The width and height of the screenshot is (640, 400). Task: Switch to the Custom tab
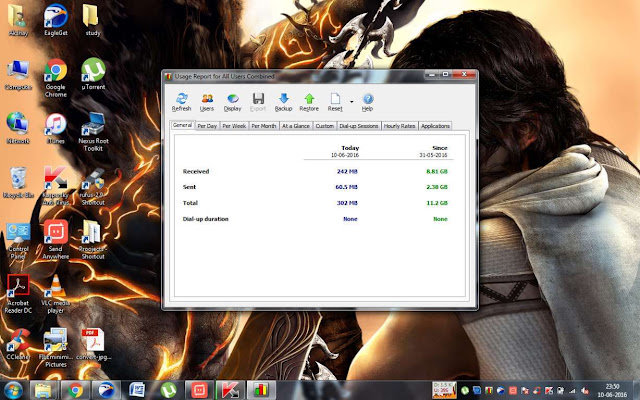(x=325, y=126)
